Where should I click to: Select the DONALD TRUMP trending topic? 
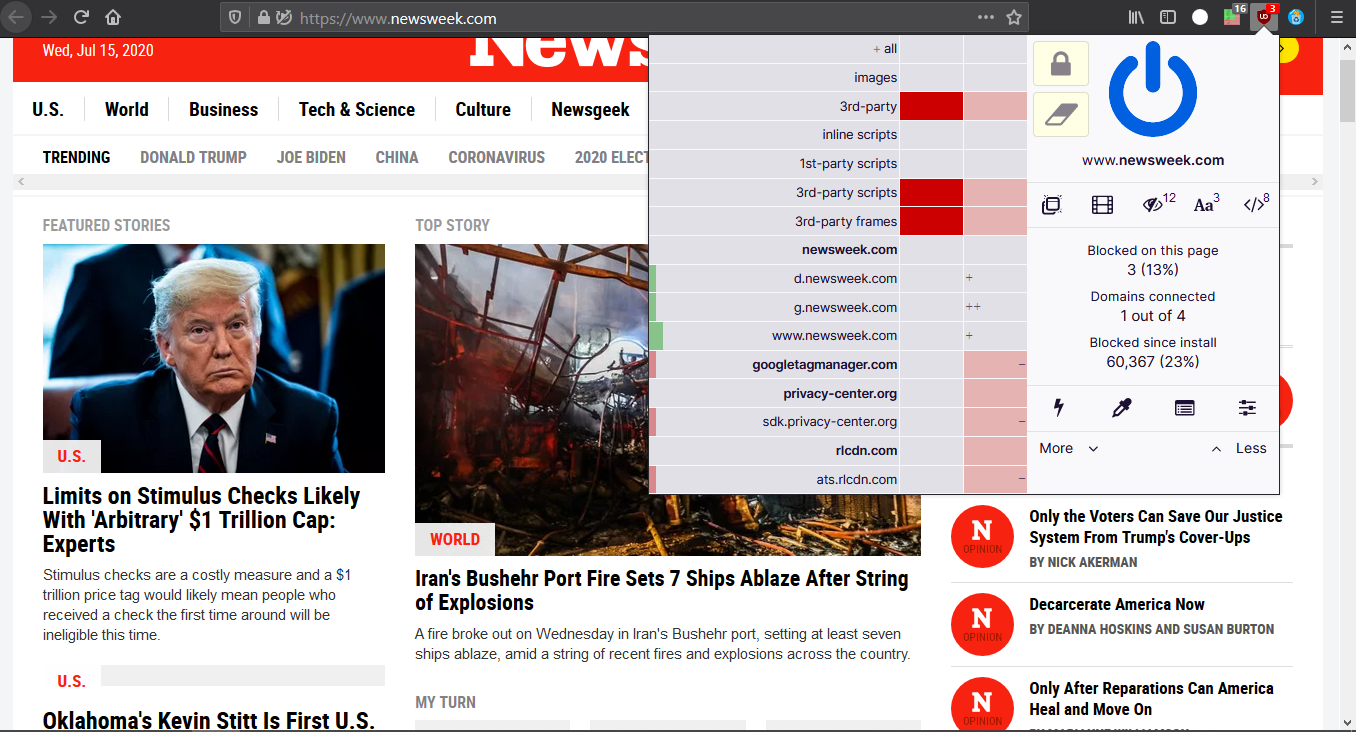(x=194, y=157)
